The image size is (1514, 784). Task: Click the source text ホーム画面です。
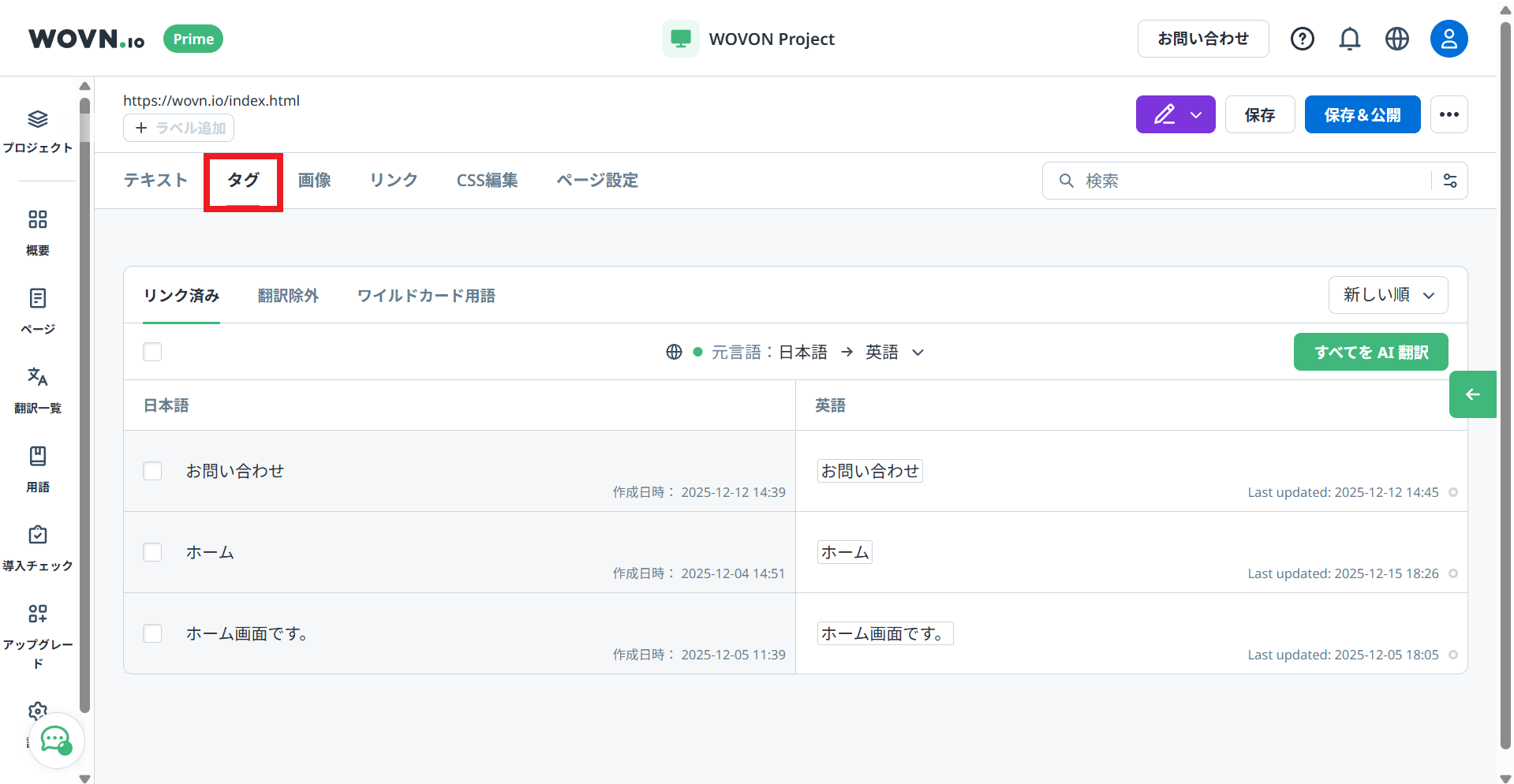point(247,633)
